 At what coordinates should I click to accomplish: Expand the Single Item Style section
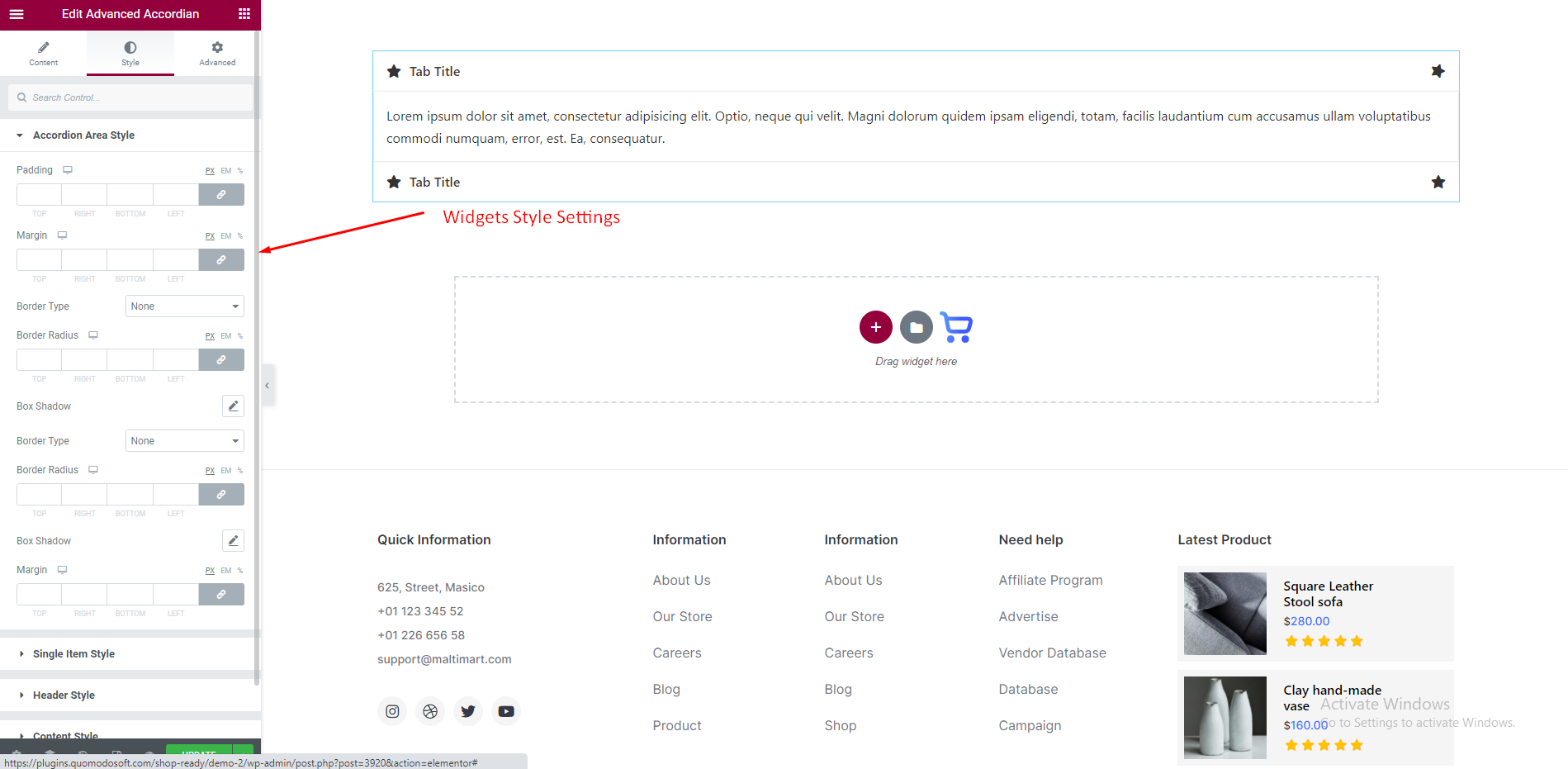pos(73,653)
